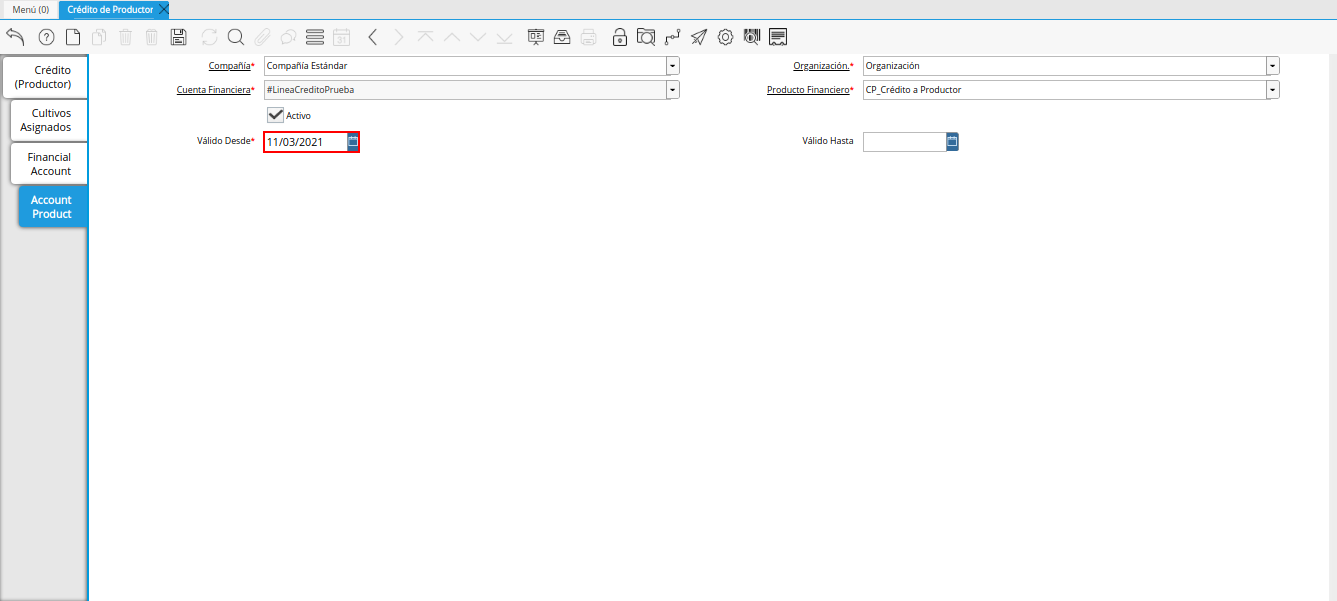The width and height of the screenshot is (1337, 601).
Task: Create a new record with page icon
Action: [73, 37]
